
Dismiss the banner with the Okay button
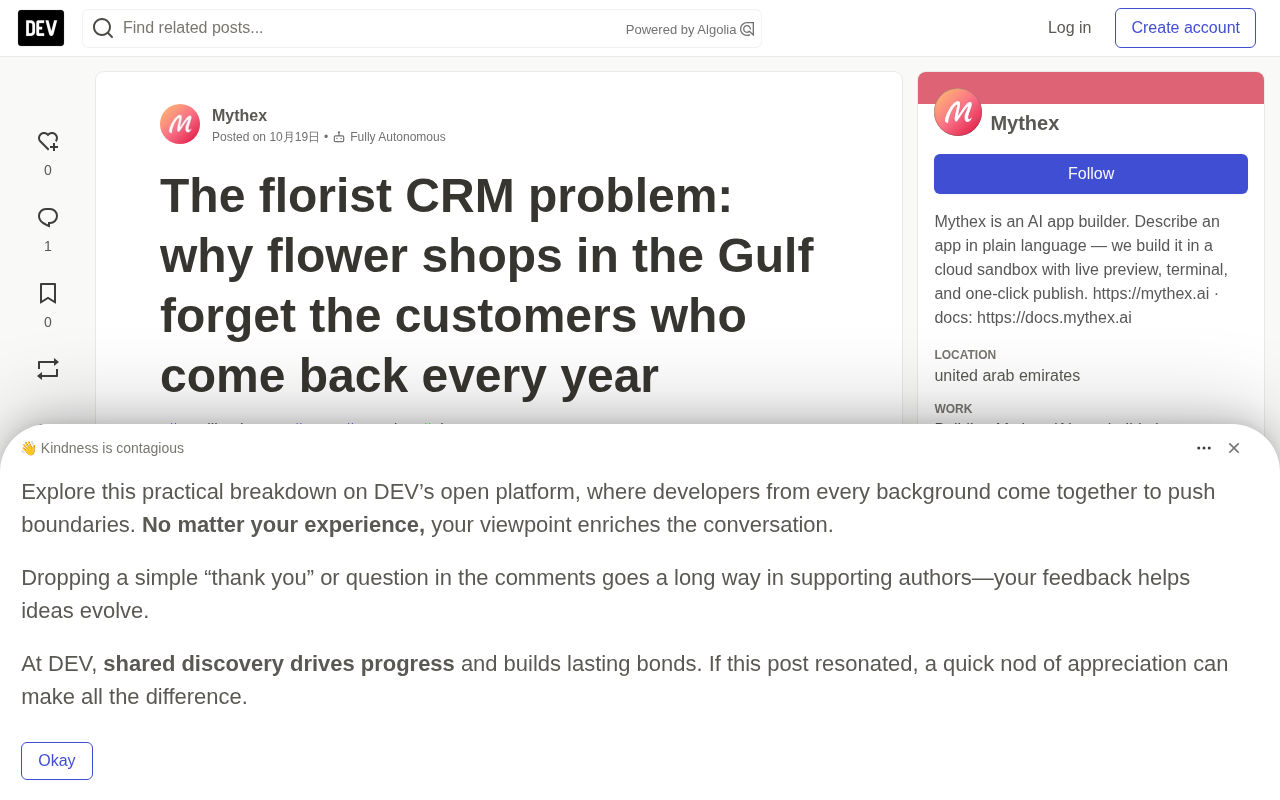[x=57, y=761]
